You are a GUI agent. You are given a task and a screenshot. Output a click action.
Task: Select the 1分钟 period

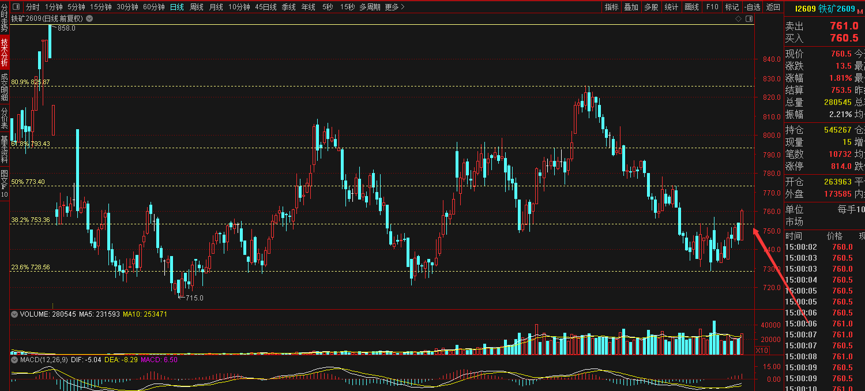(x=54, y=7)
